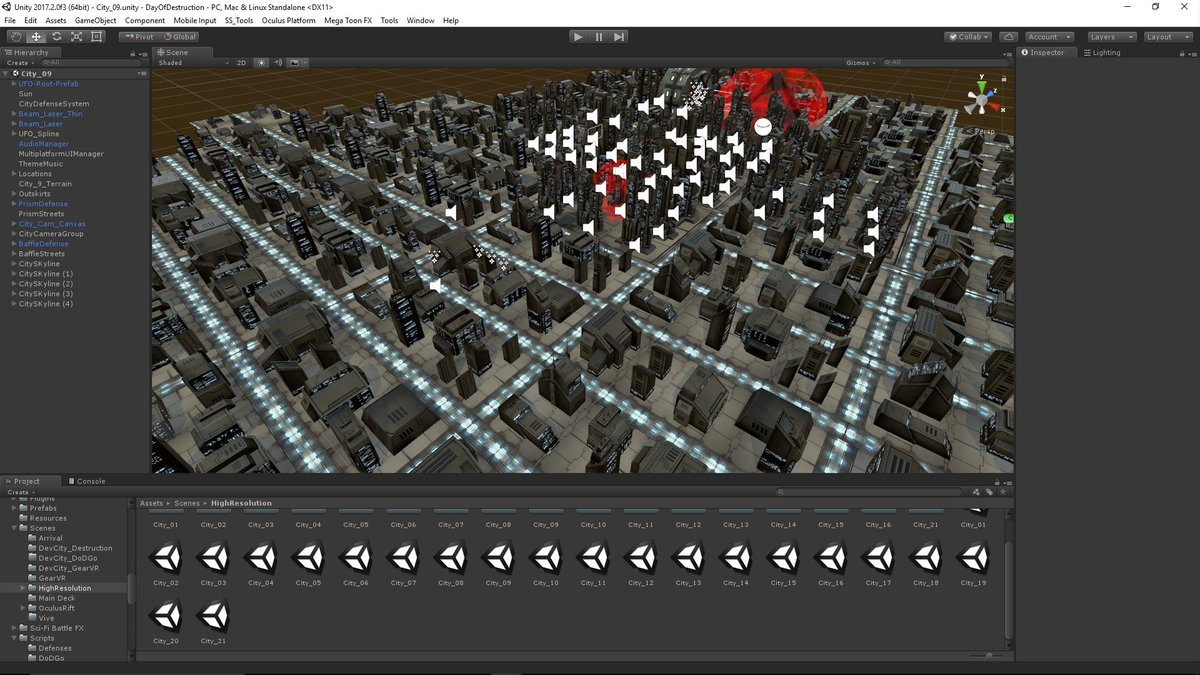Open the Component menu
The height and width of the screenshot is (675, 1200).
[145, 21]
